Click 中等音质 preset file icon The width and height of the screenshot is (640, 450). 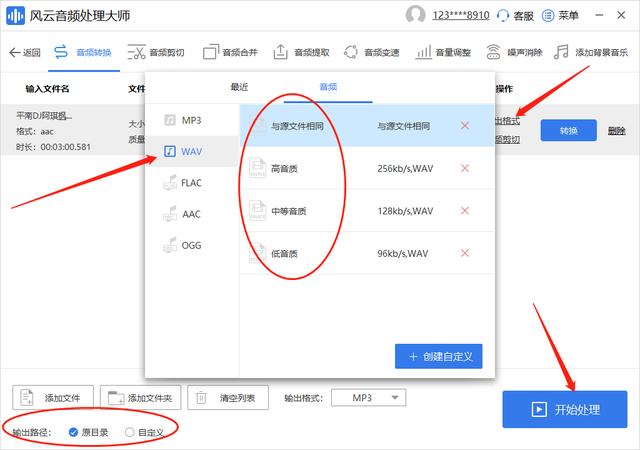(258, 210)
